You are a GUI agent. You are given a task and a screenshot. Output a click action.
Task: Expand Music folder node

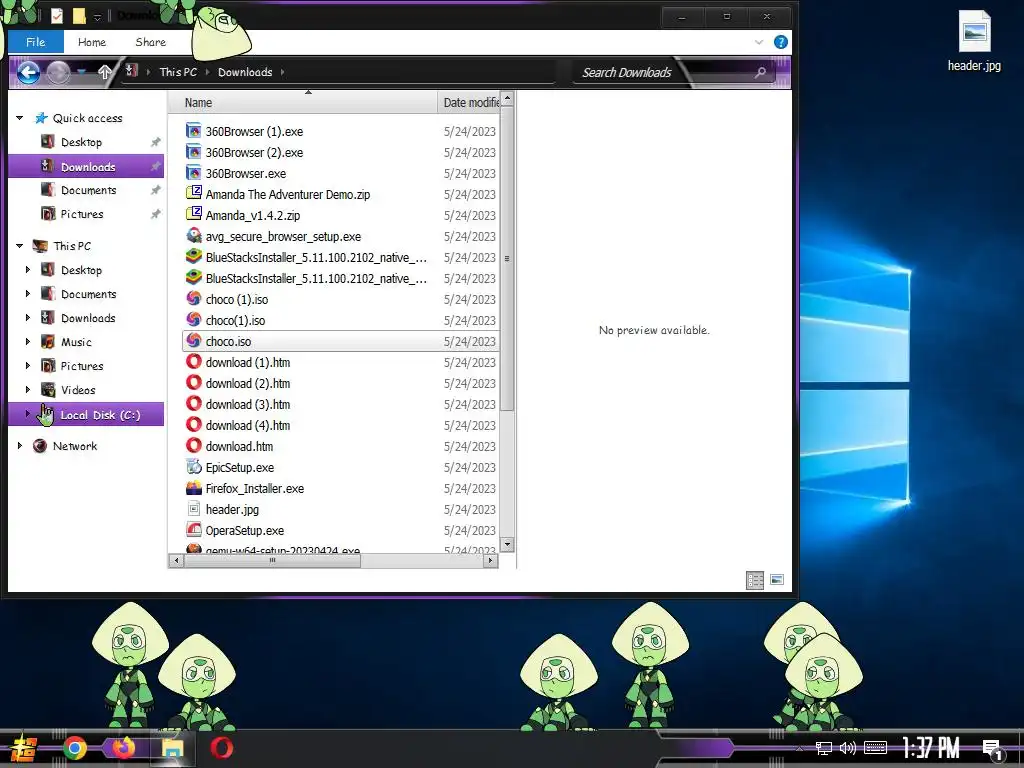(x=28, y=342)
